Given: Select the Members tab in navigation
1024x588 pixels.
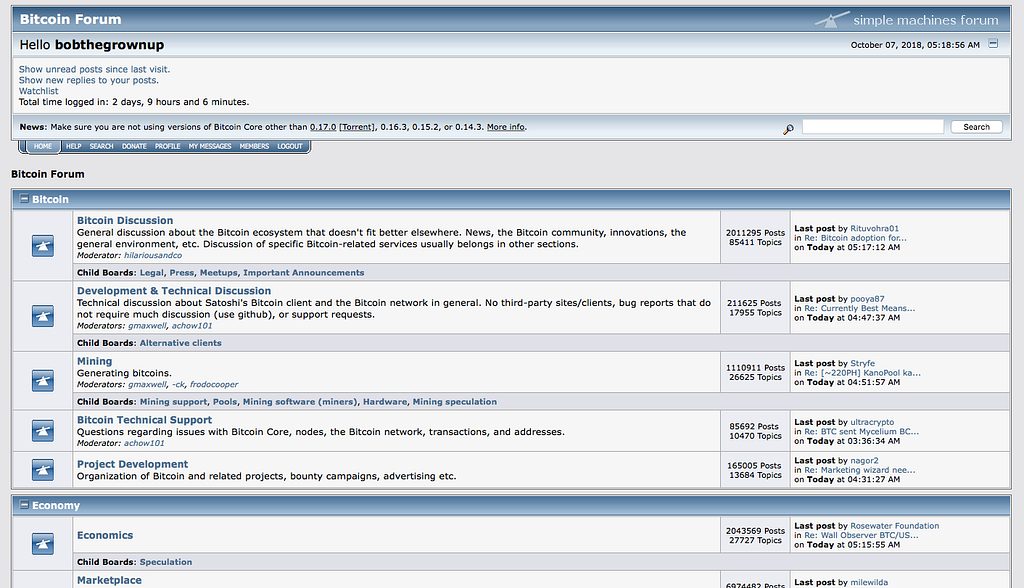Looking at the screenshot, I should tap(254, 146).
